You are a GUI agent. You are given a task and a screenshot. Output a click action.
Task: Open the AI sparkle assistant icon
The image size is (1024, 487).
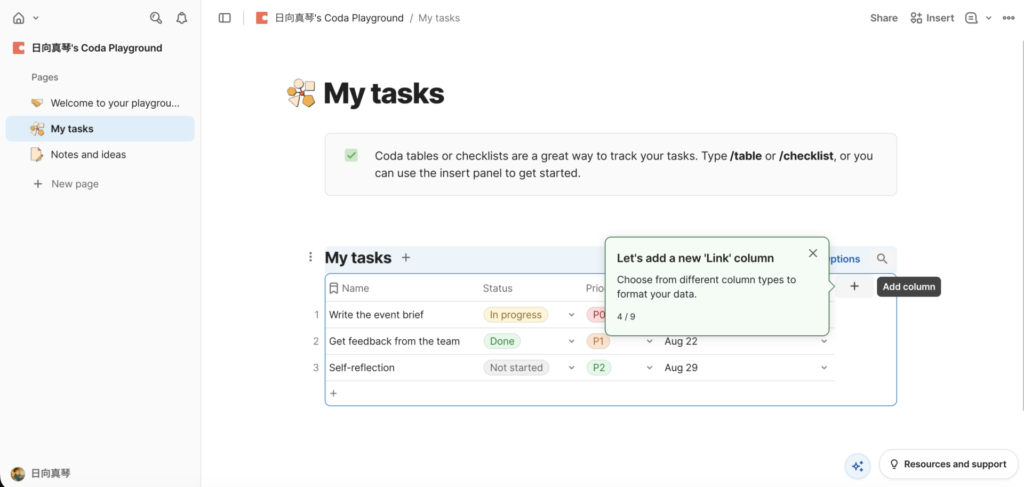pos(857,465)
